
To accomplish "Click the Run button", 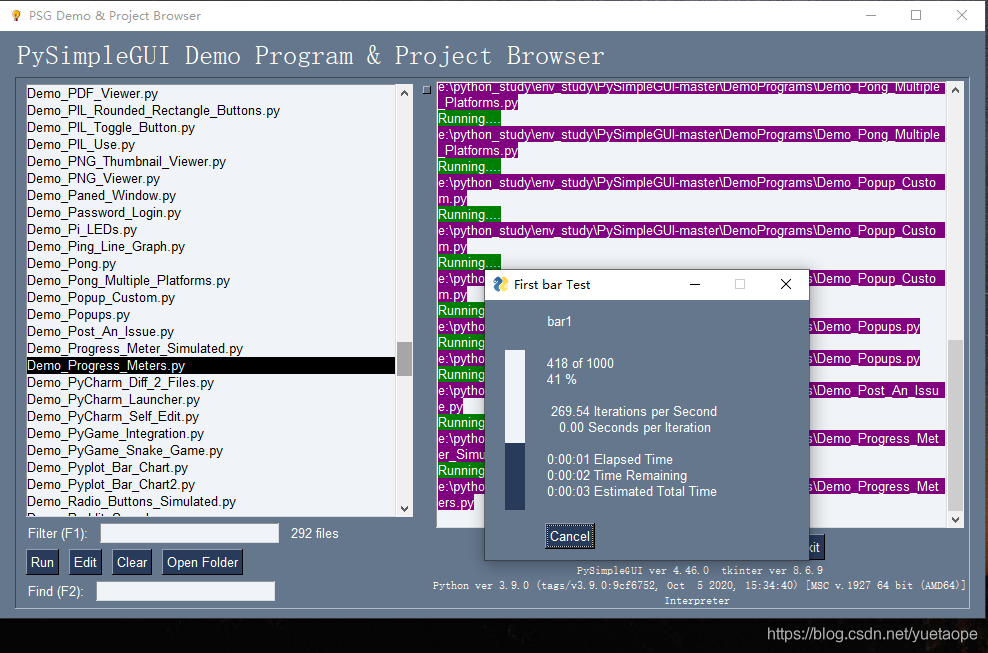I will tap(42, 562).
